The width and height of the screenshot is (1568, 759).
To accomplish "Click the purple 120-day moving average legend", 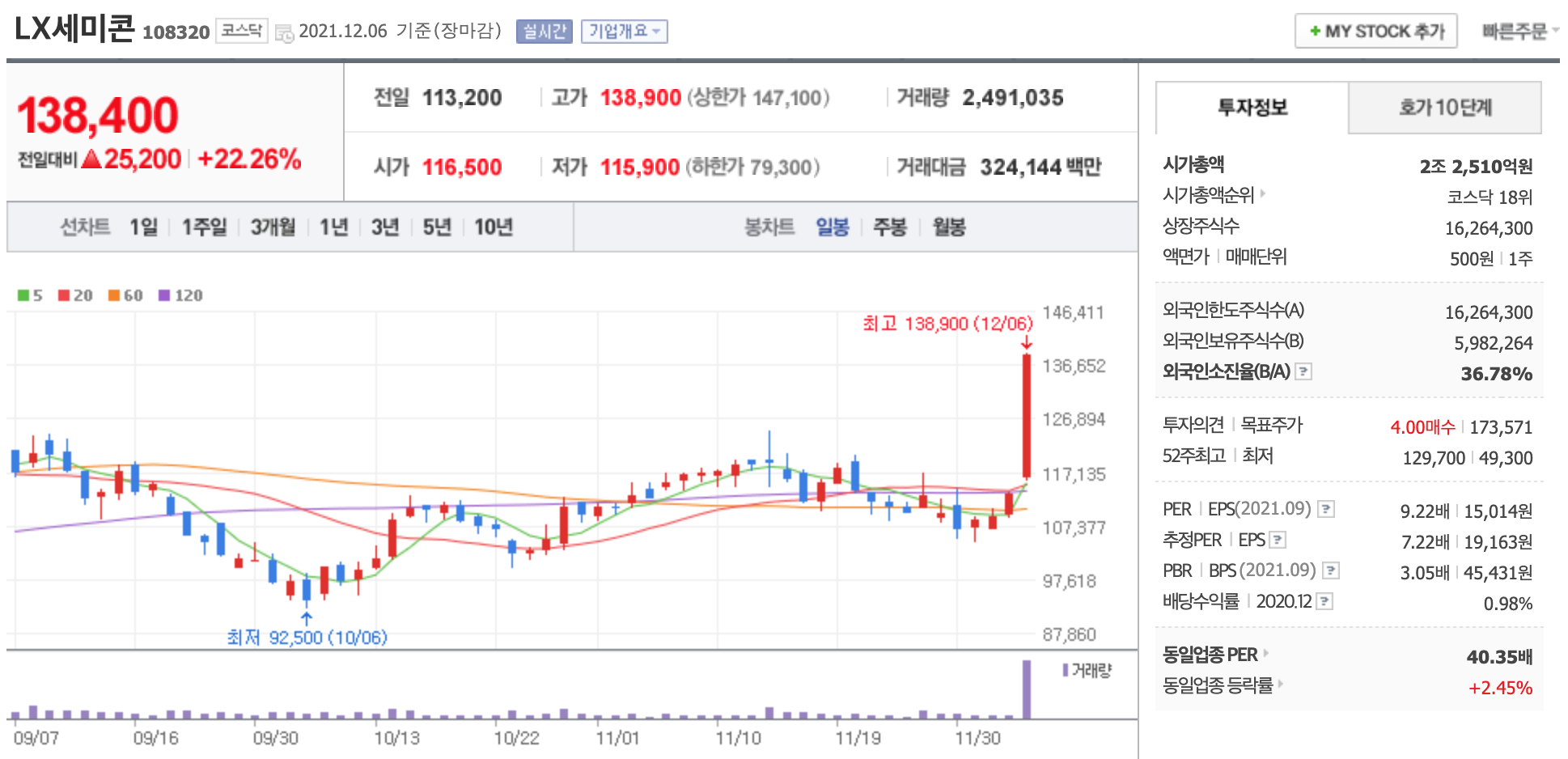I will (x=180, y=295).
